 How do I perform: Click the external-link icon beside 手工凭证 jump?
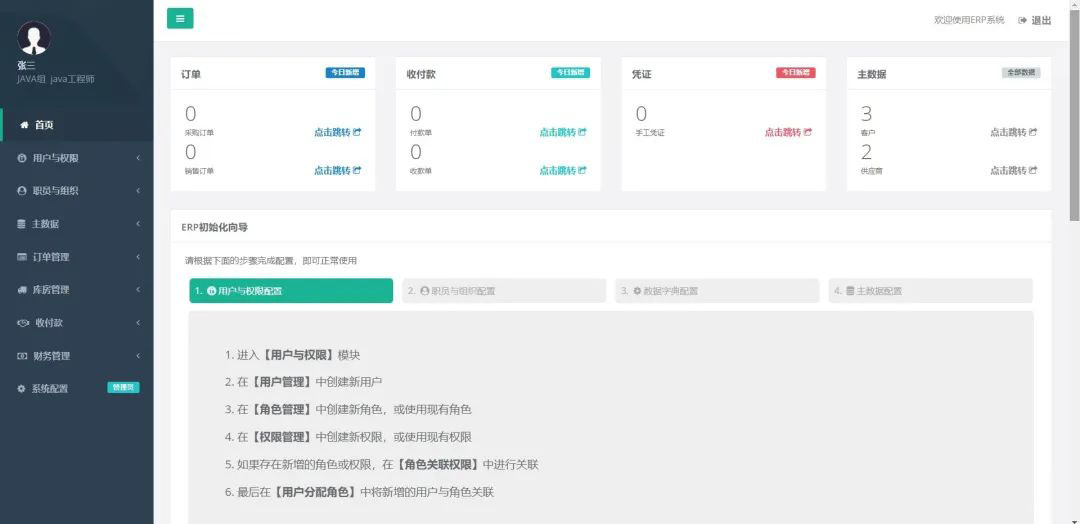tap(808, 132)
